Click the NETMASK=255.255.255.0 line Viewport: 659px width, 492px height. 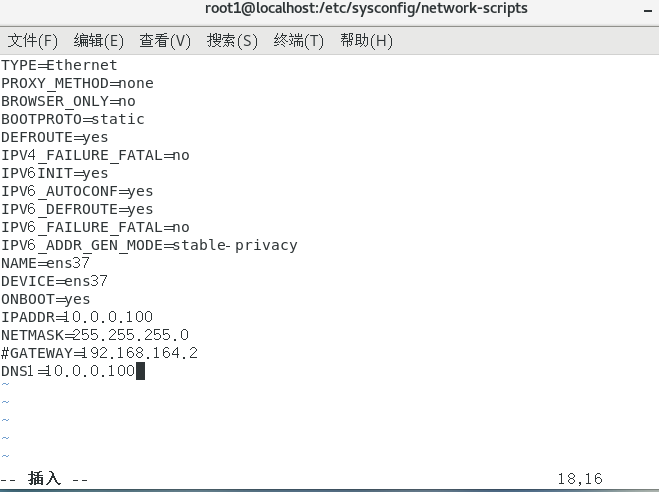click(x=95, y=335)
